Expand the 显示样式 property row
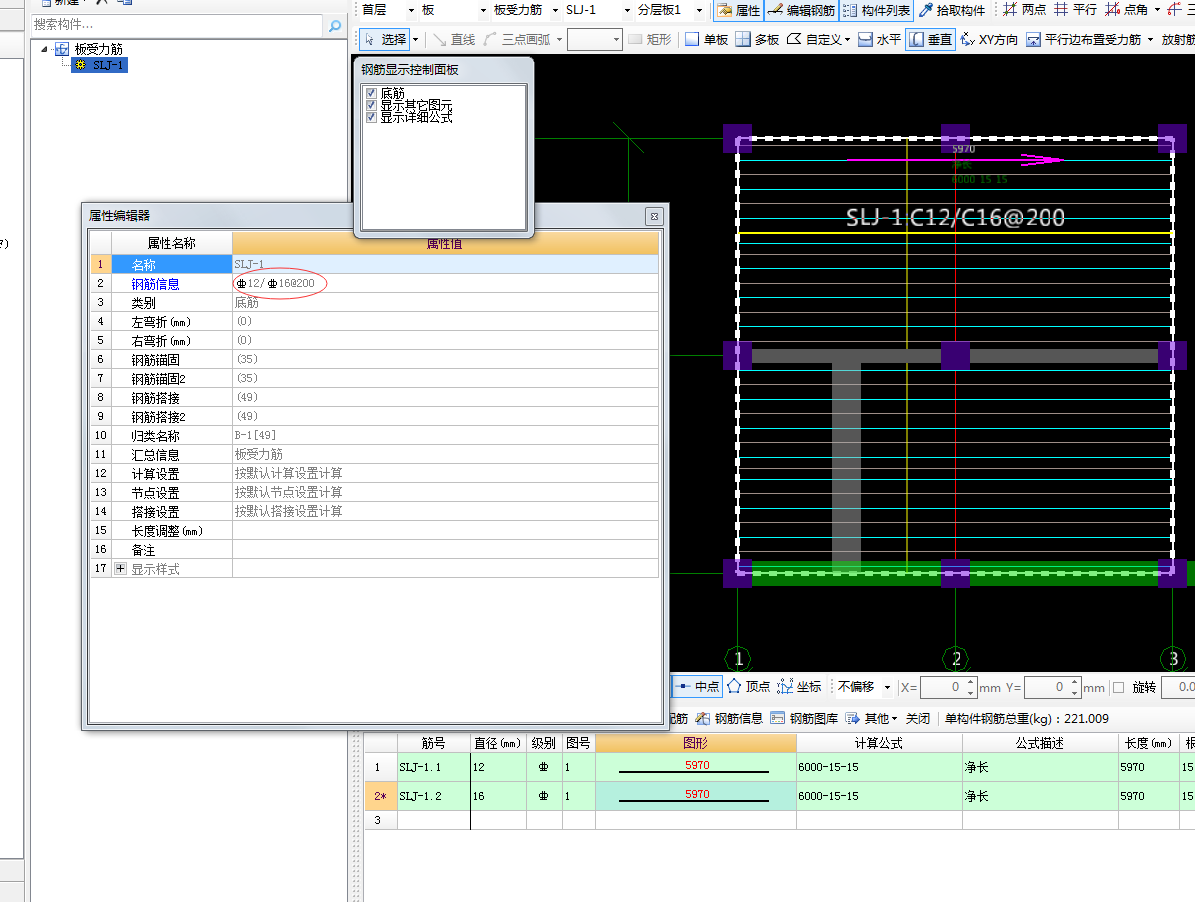This screenshot has width=1195, height=902. click(120, 568)
